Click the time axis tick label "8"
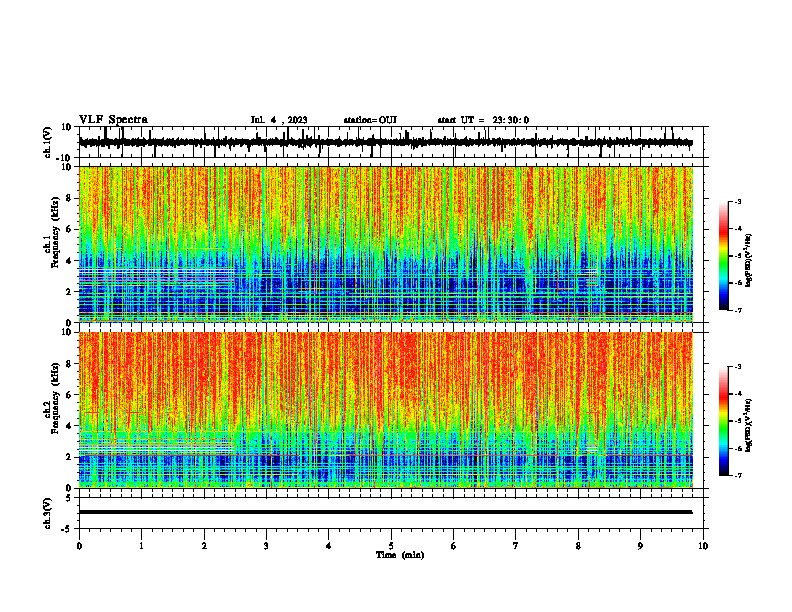The width and height of the screenshot is (792, 612). pos(578,546)
